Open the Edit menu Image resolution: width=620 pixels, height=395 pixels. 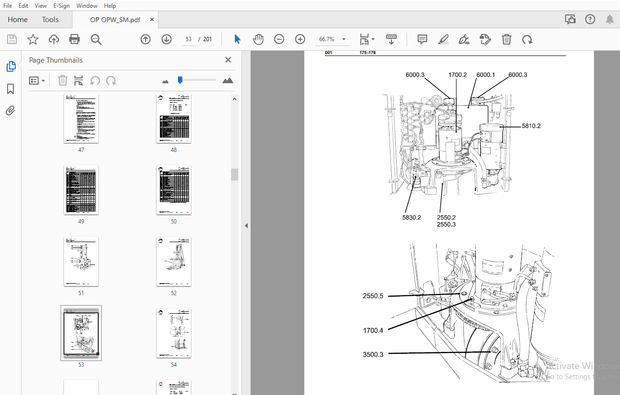(x=23, y=6)
